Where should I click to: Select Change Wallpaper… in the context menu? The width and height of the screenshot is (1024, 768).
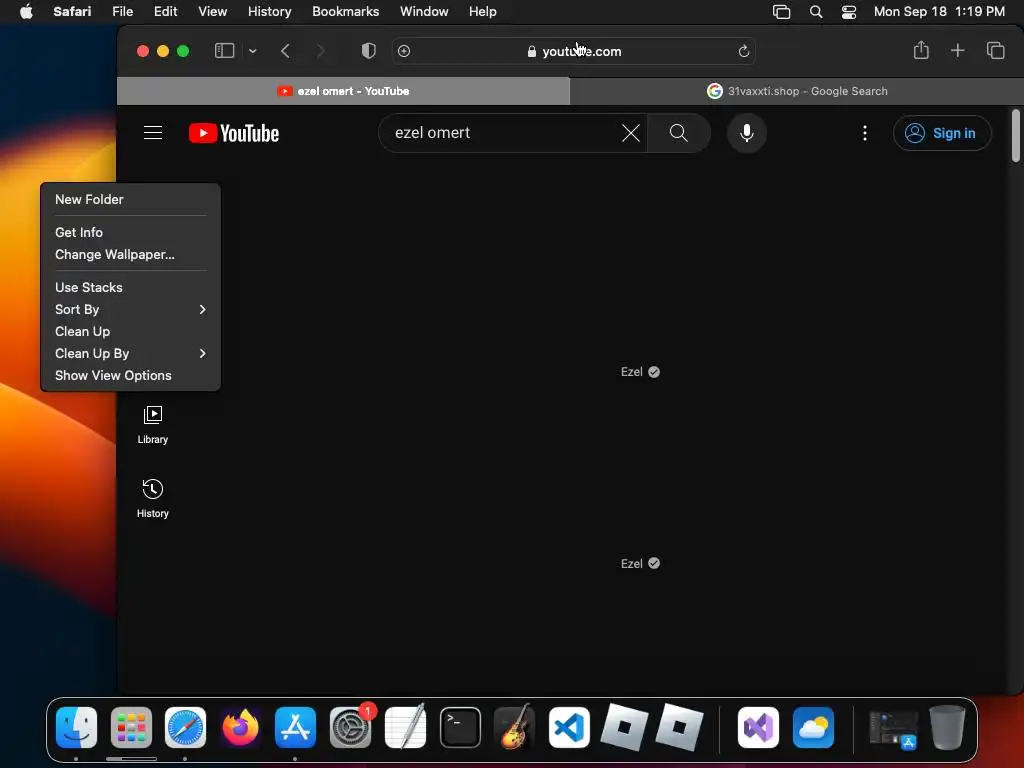[131, 255]
